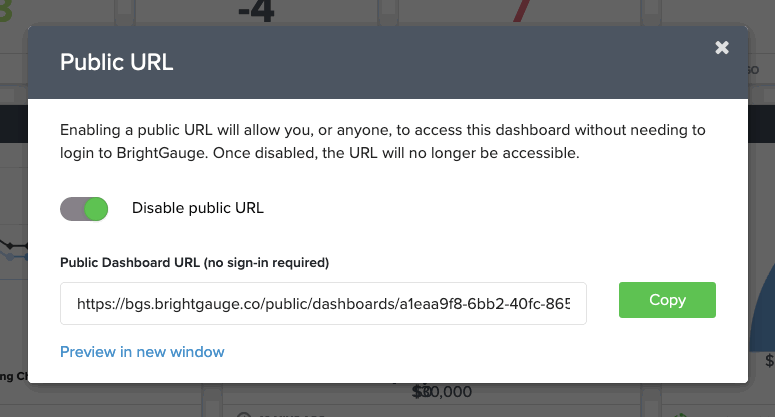
Task: Click the red gauge needle at top
Action: (x=521, y=10)
